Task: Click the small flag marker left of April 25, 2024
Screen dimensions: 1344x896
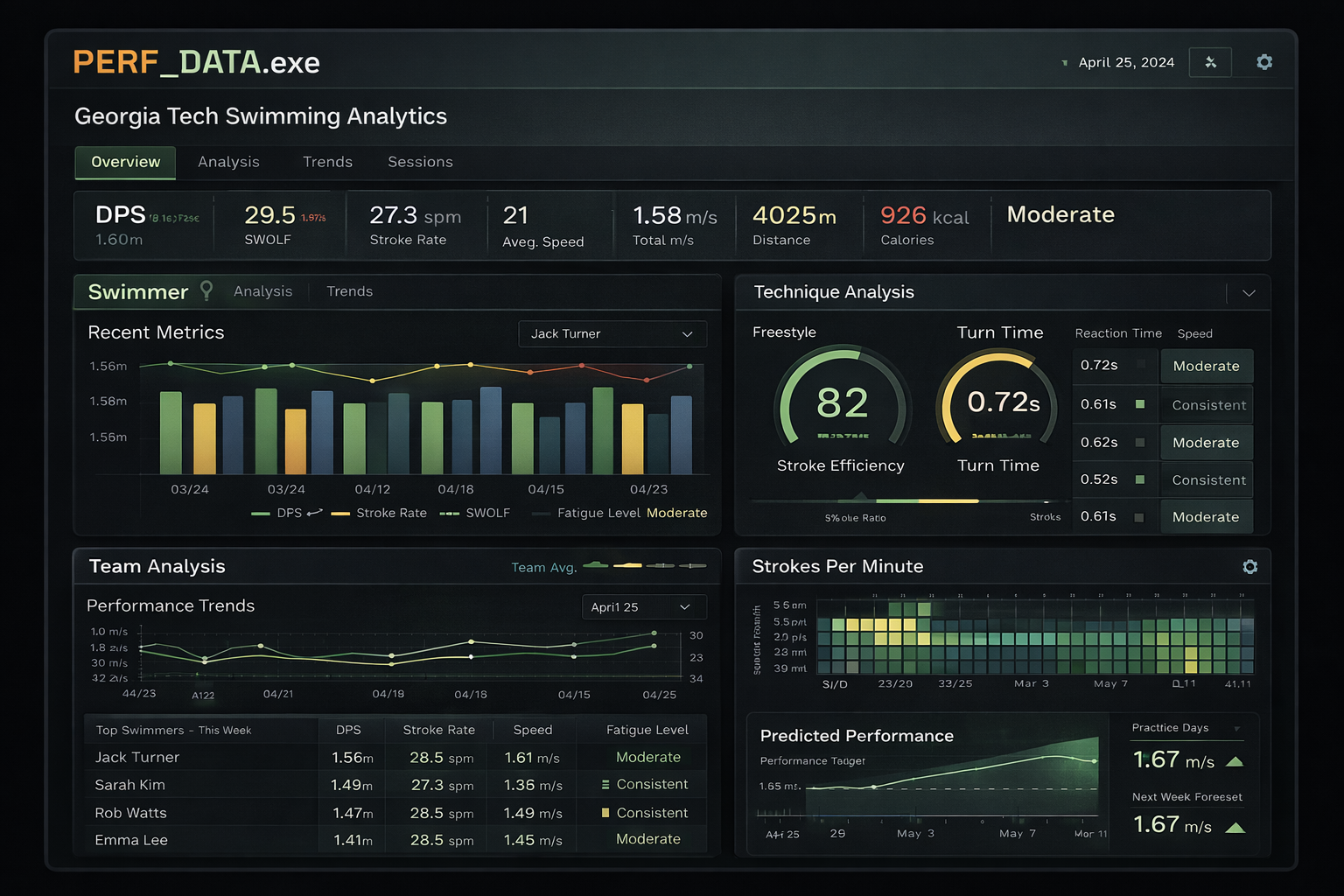Action: pos(1064,62)
